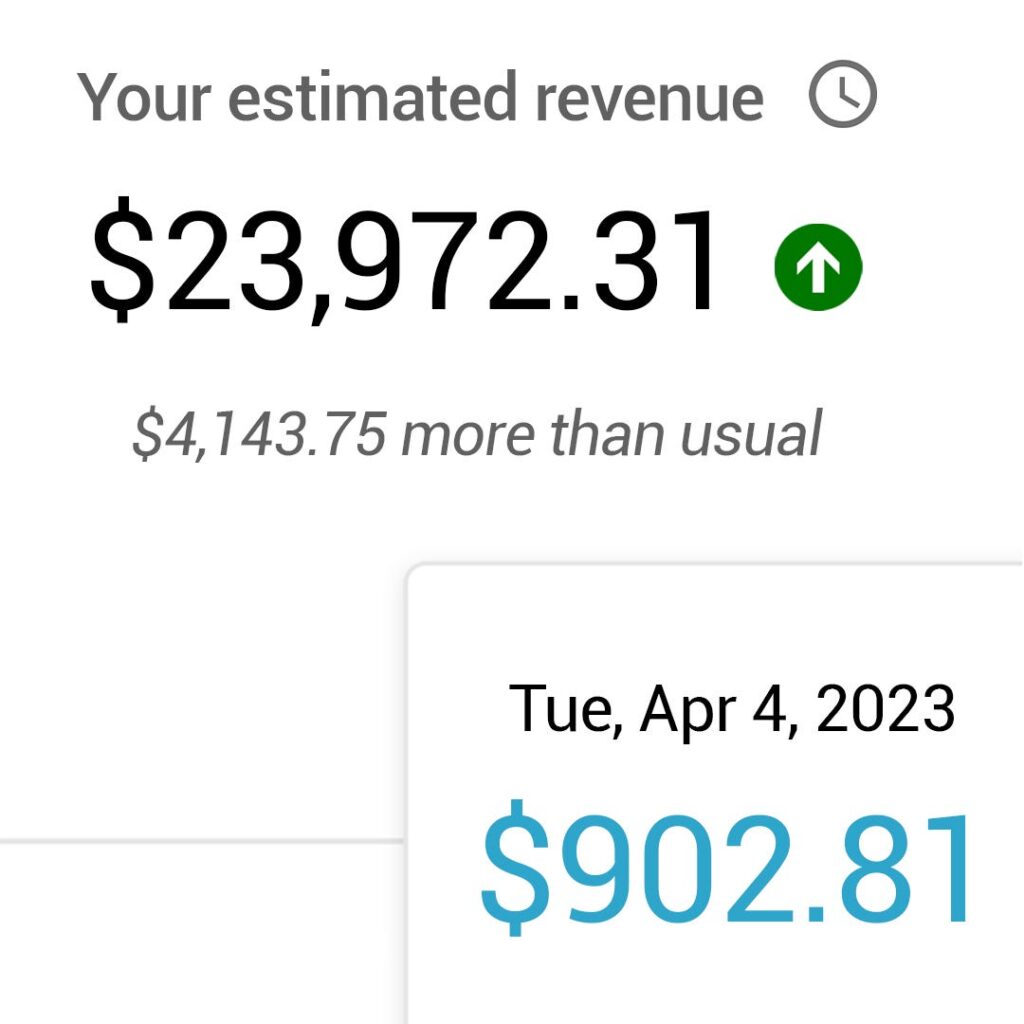Click the word "revenue" in the heading
Image resolution: width=1024 pixels, height=1024 pixels.
click(x=649, y=99)
